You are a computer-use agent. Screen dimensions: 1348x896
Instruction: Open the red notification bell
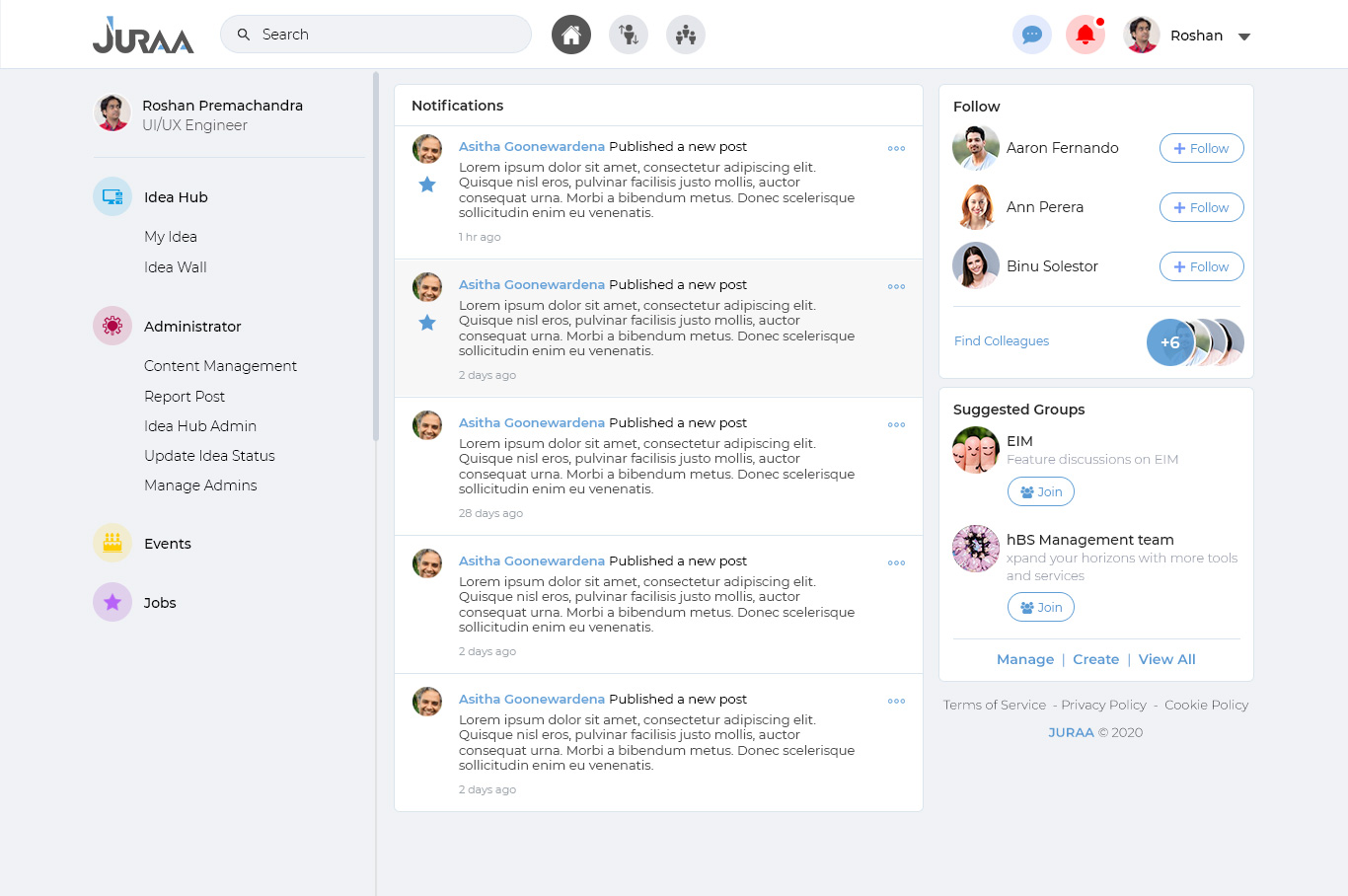point(1085,36)
